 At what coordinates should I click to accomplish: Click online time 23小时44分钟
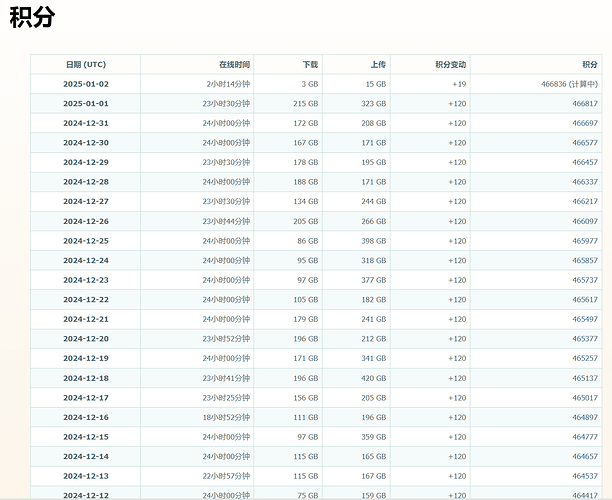(x=226, y=221)
